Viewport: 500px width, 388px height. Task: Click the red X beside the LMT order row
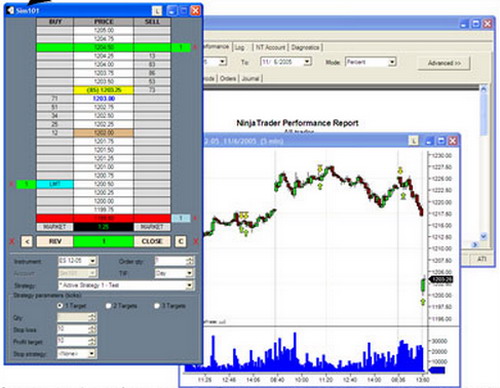12,184
